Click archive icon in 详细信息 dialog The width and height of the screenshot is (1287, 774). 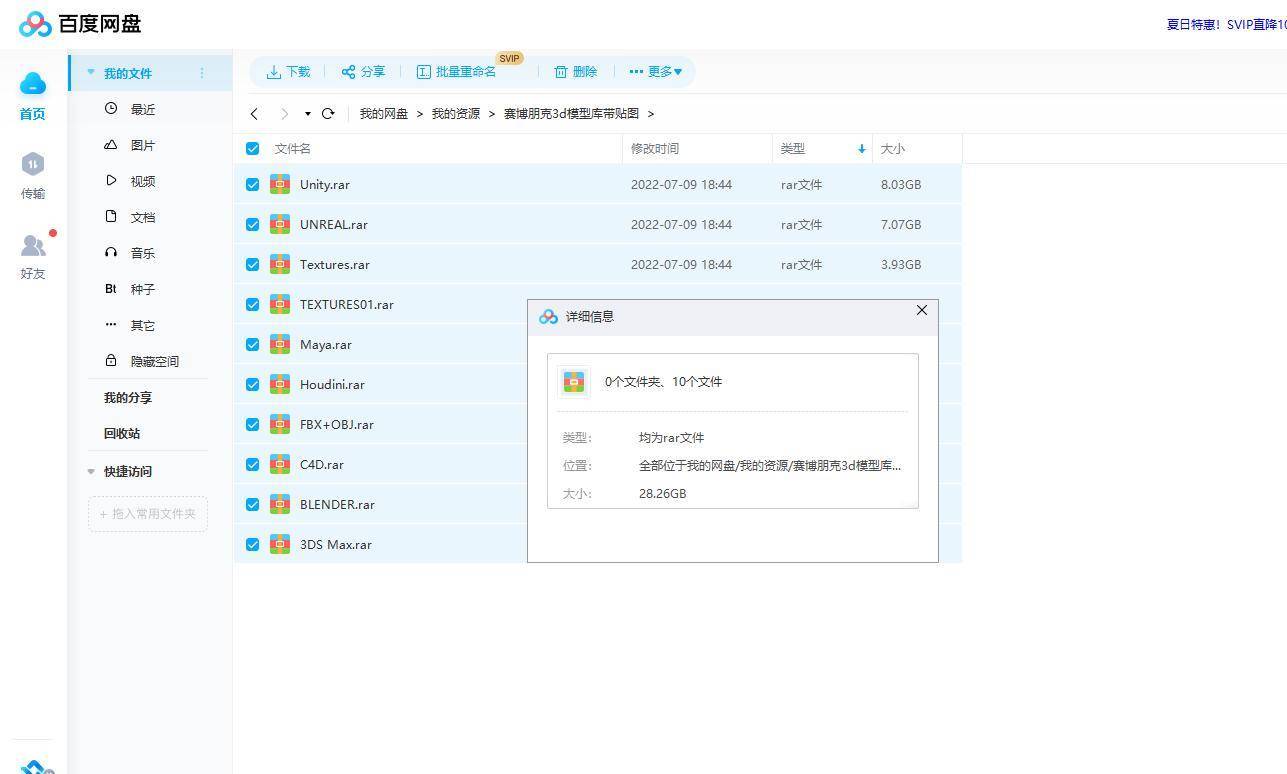[x=574, y=382]
